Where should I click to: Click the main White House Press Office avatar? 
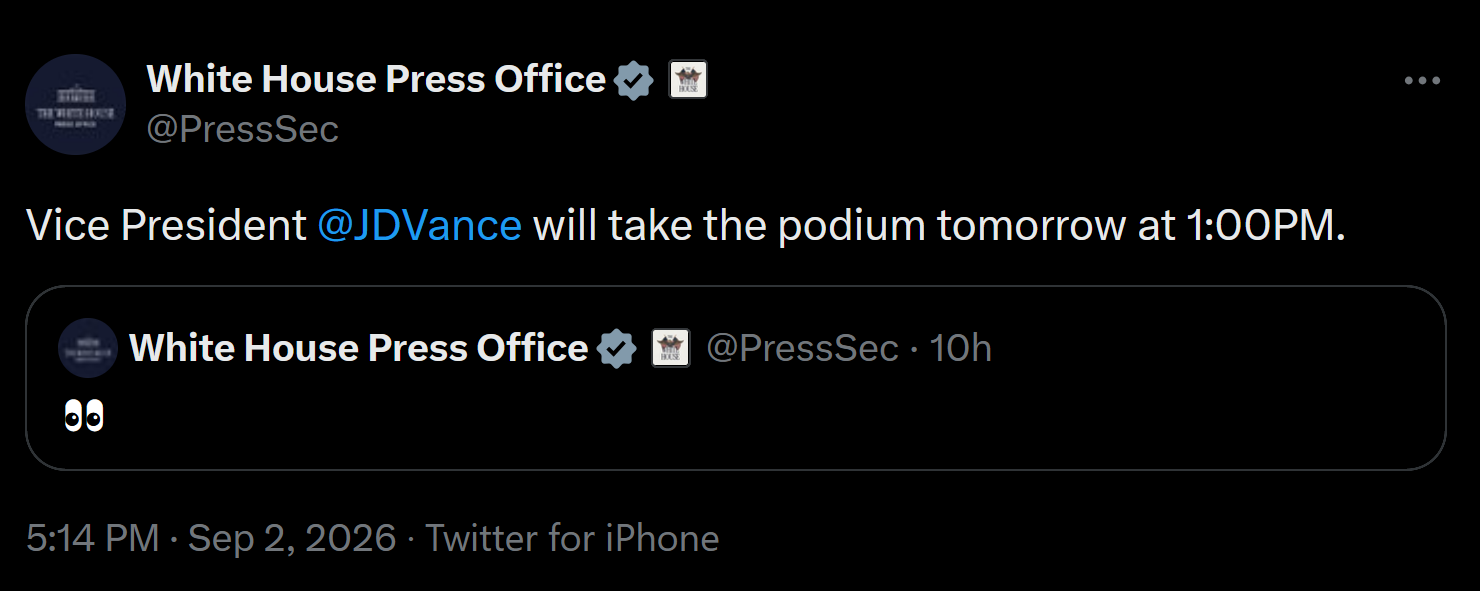click(x=75, y=104)
